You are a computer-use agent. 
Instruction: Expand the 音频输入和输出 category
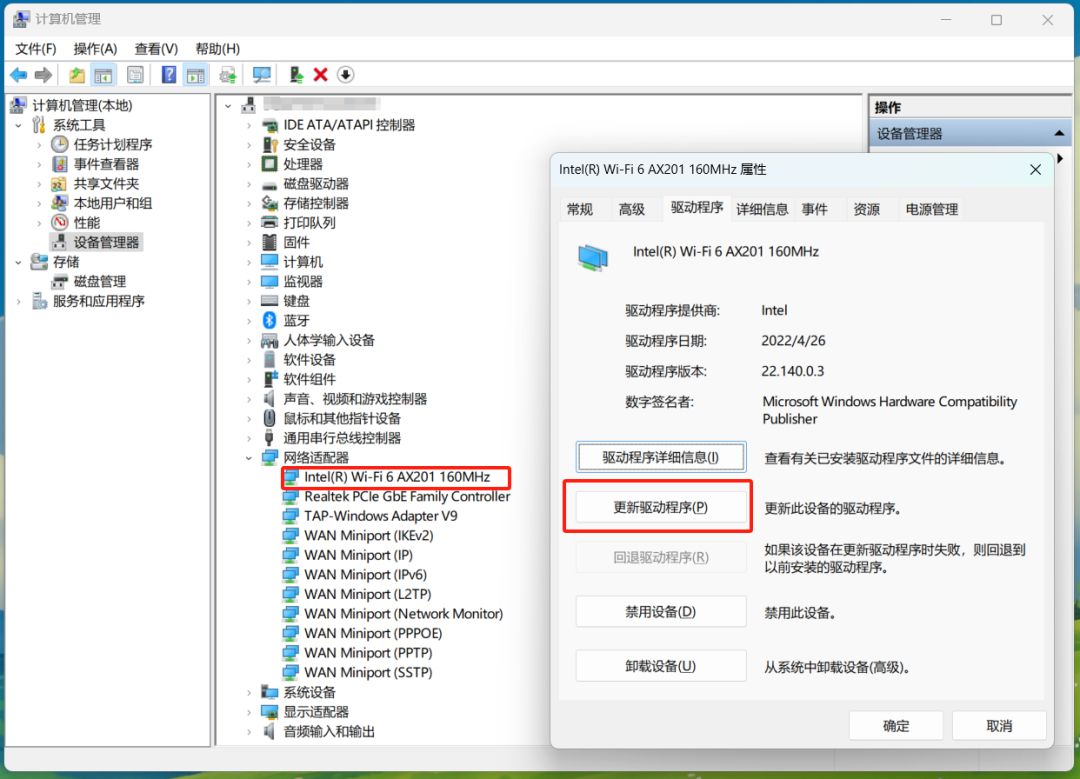pyautogui.click(x=249, y=731)
